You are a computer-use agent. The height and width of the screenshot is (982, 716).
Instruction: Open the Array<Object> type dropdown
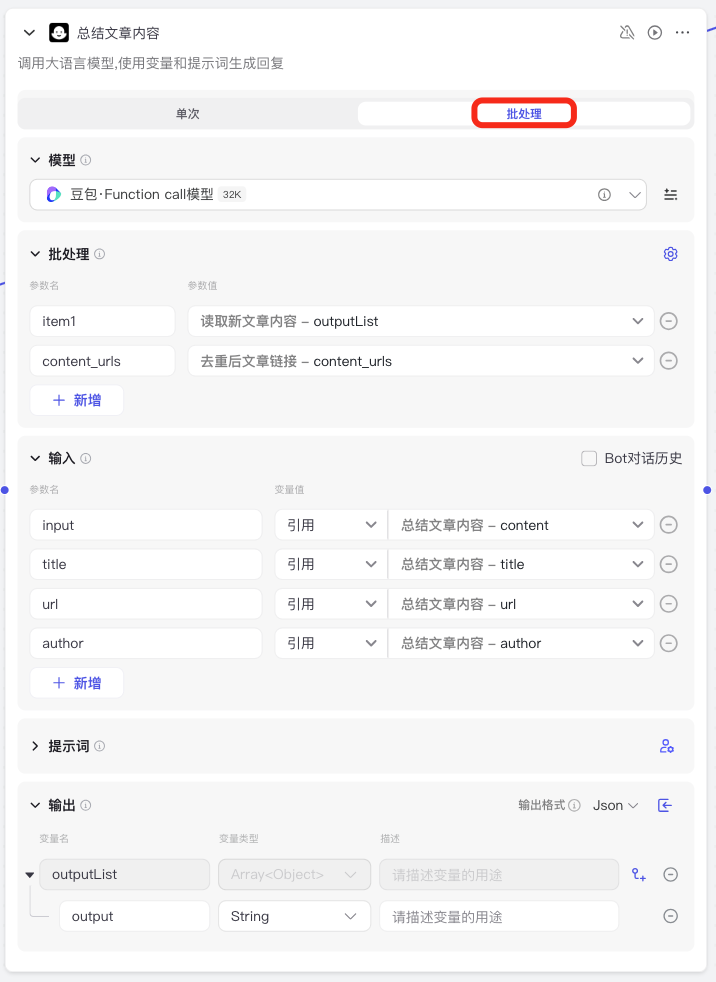(x=294, y=875)
